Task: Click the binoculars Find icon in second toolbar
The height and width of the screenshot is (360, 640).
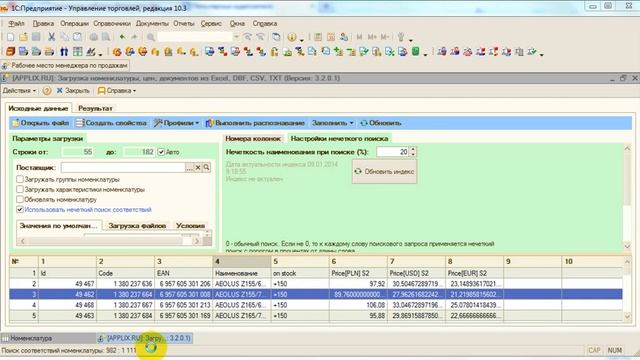Action: tap(64, 52)
